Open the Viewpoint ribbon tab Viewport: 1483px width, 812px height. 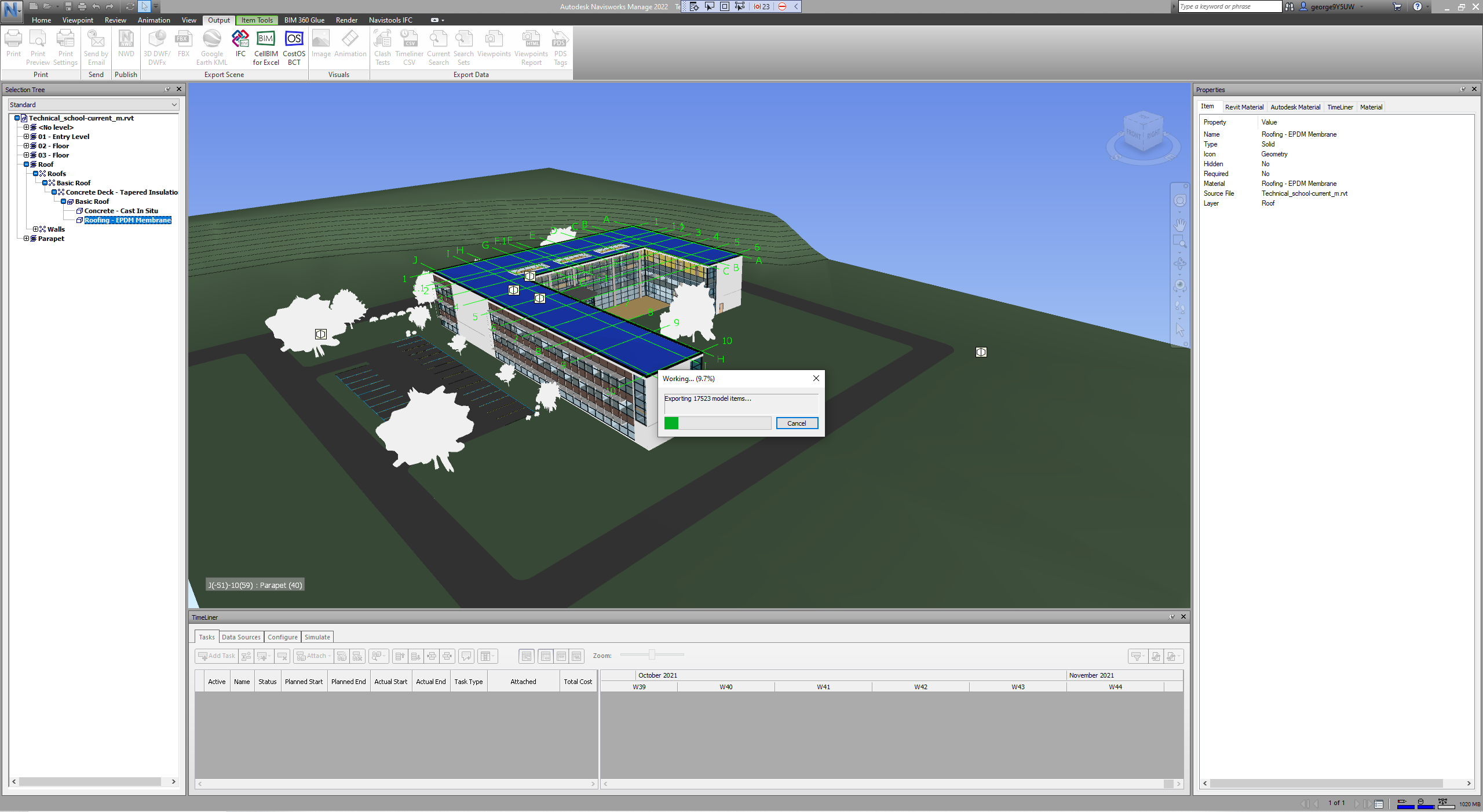point(78,20)
